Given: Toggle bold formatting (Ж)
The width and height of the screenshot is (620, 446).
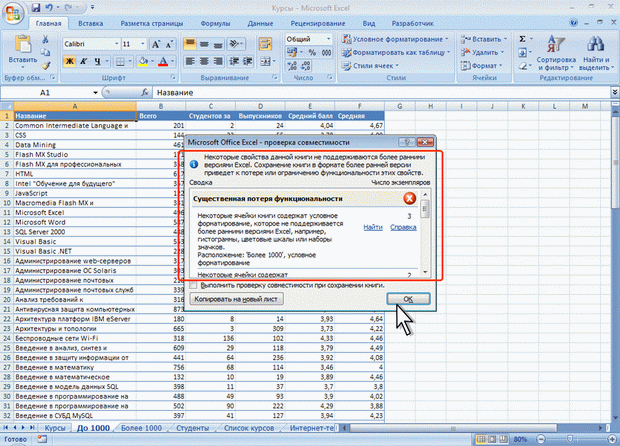Looking at the screenshot, I should (69, 61).
